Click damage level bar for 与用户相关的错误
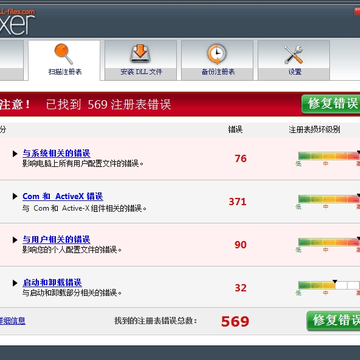Screen dimensions: 360x360 [329, 242]
